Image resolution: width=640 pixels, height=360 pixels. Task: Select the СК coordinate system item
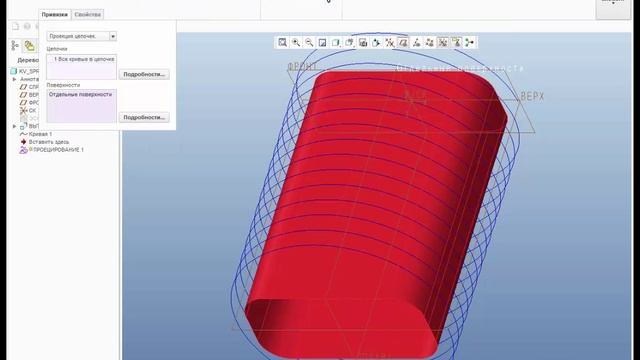coord(29,111)
